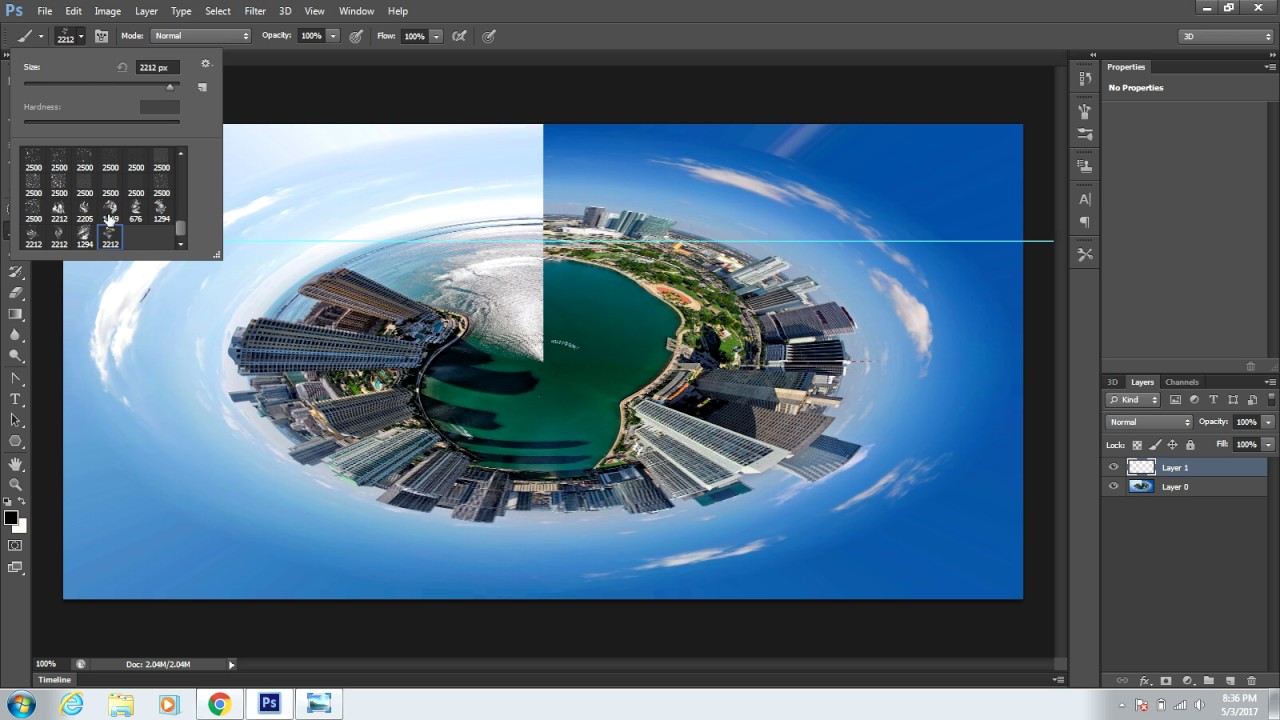This screenshot has height=720, width=1280.
Task: Create new fill or adjustment layer
Action: [1187, 681]
